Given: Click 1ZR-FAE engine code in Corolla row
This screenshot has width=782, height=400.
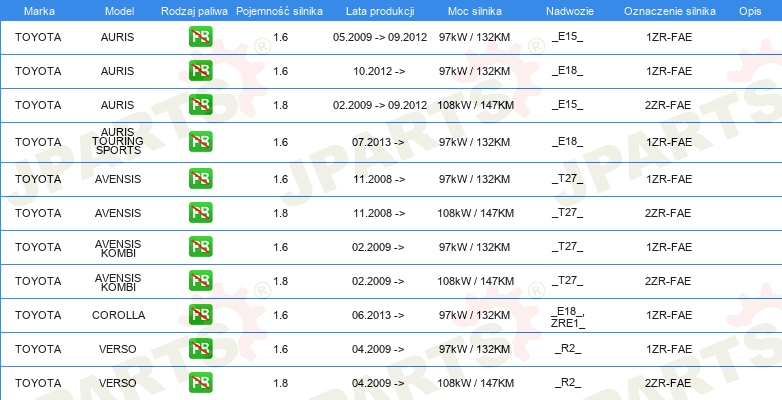Looking at the screenshot, I should [669, 315].
